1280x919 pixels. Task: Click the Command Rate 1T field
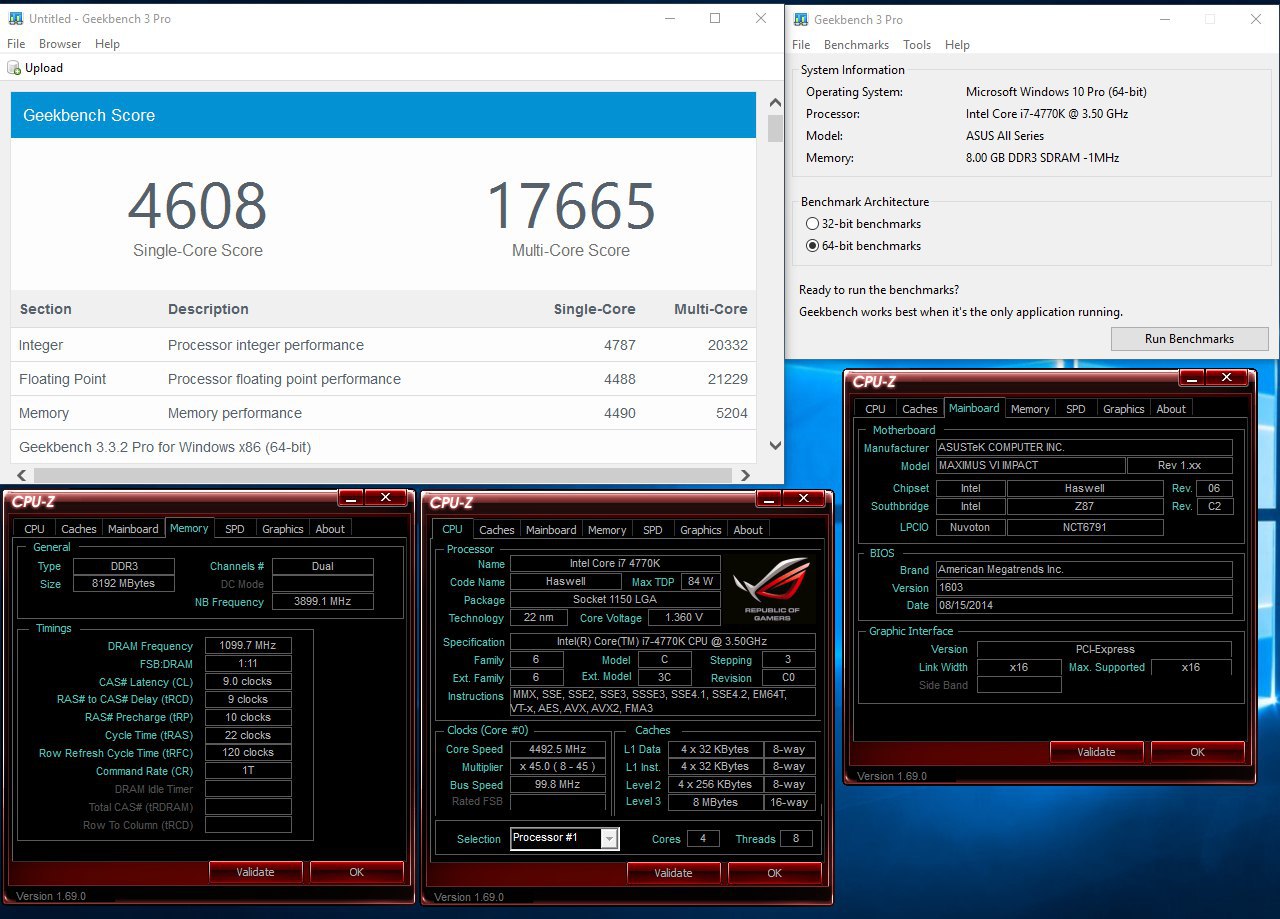248,771
